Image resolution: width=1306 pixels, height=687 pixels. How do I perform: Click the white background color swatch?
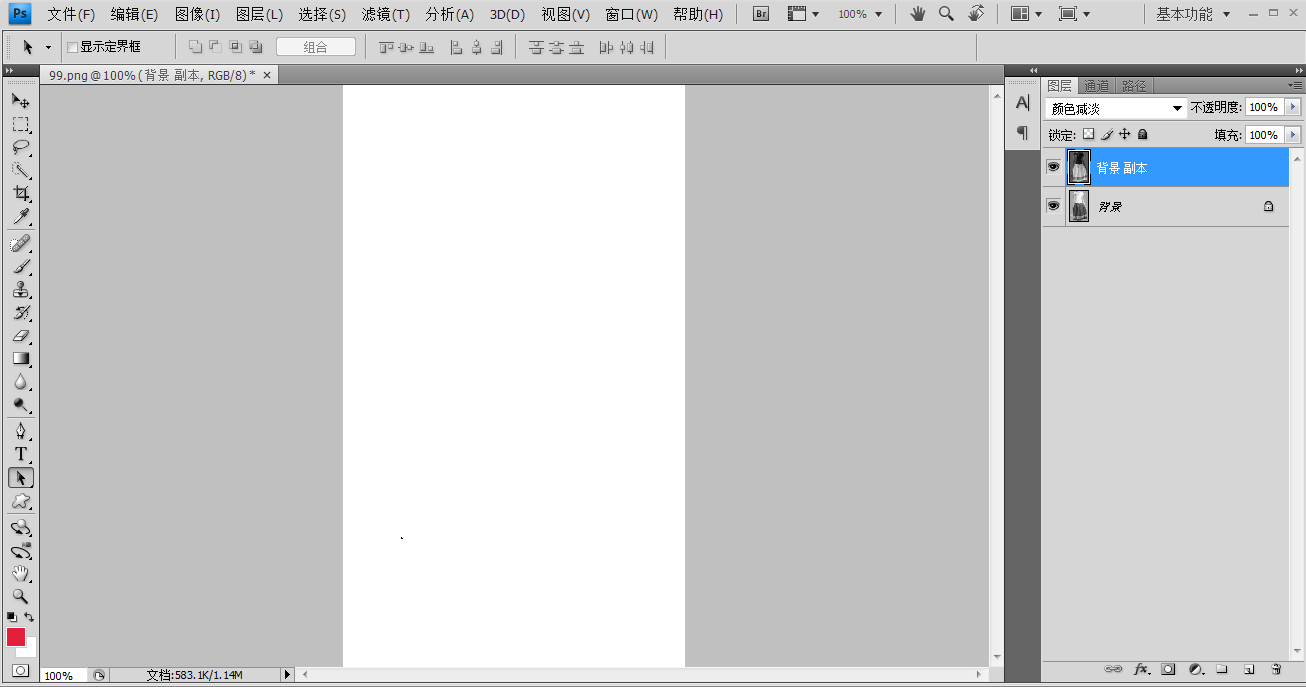pos(30,651)
